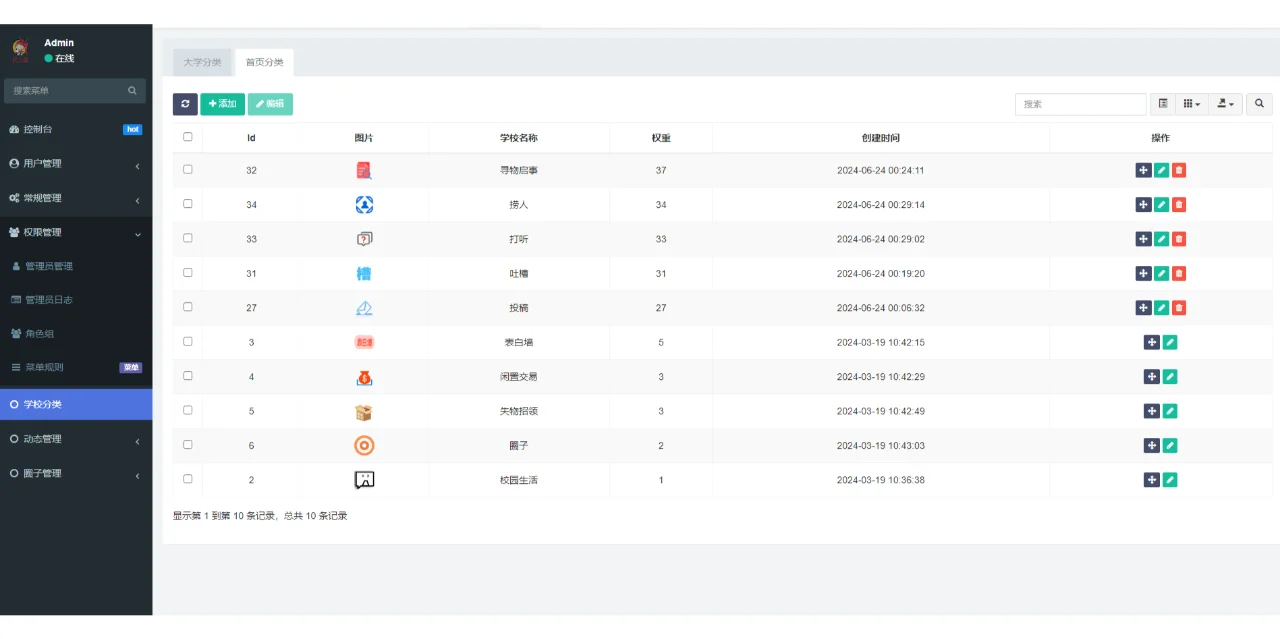Edit the 圈子 row with the pencil icon
1280x639 pixels.
coord(1170,445)
